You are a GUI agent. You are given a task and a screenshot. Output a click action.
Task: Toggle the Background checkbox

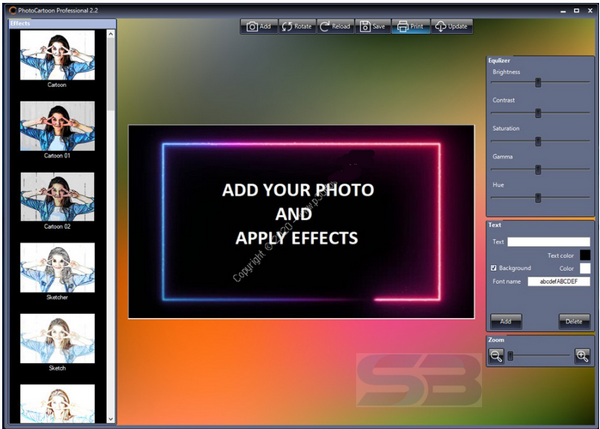click(494, 268)
